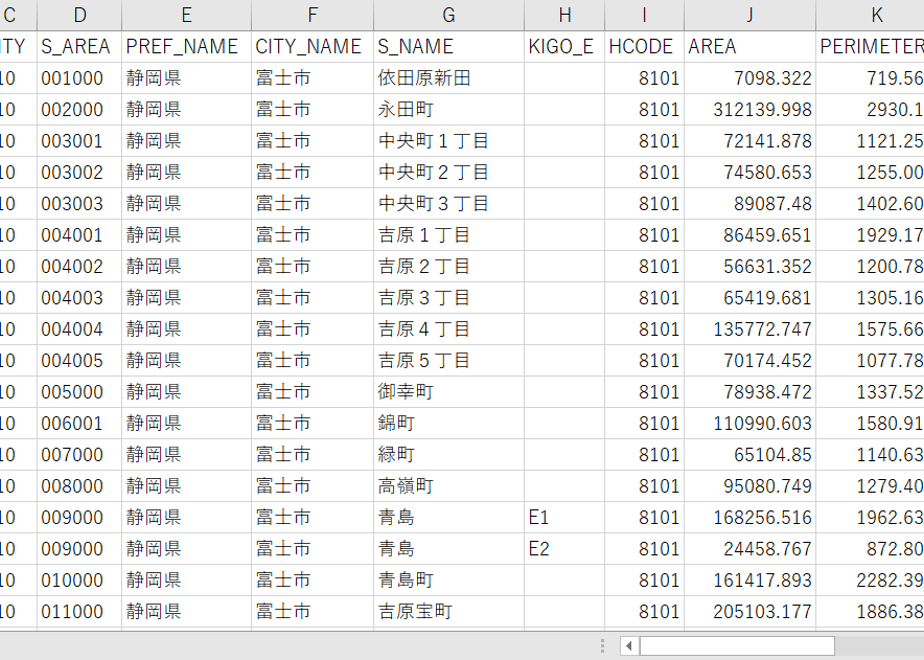Select cell containing 中央町３丁目
924x660 pixels.
[448, 203]
